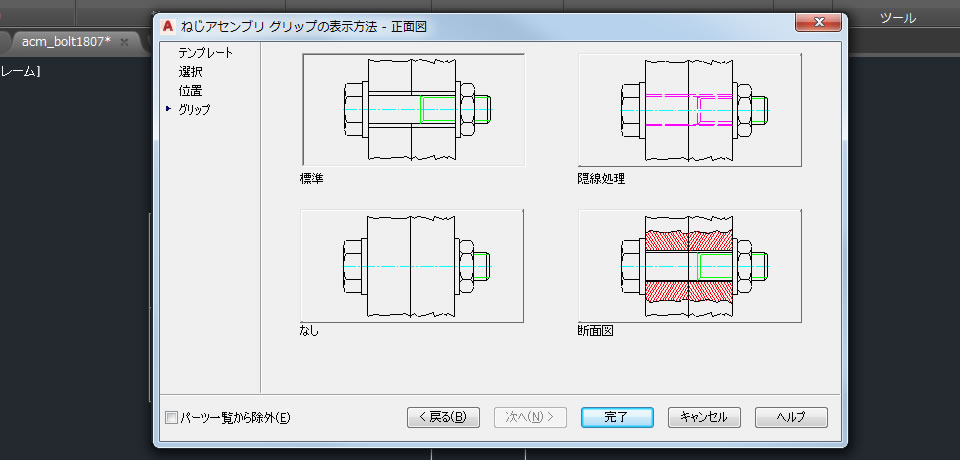The height and width of the screenshot is (460, 960).
Task: Close the acm_bolt1807 tab
Action: pyautogui.click(x=124, y=42)
